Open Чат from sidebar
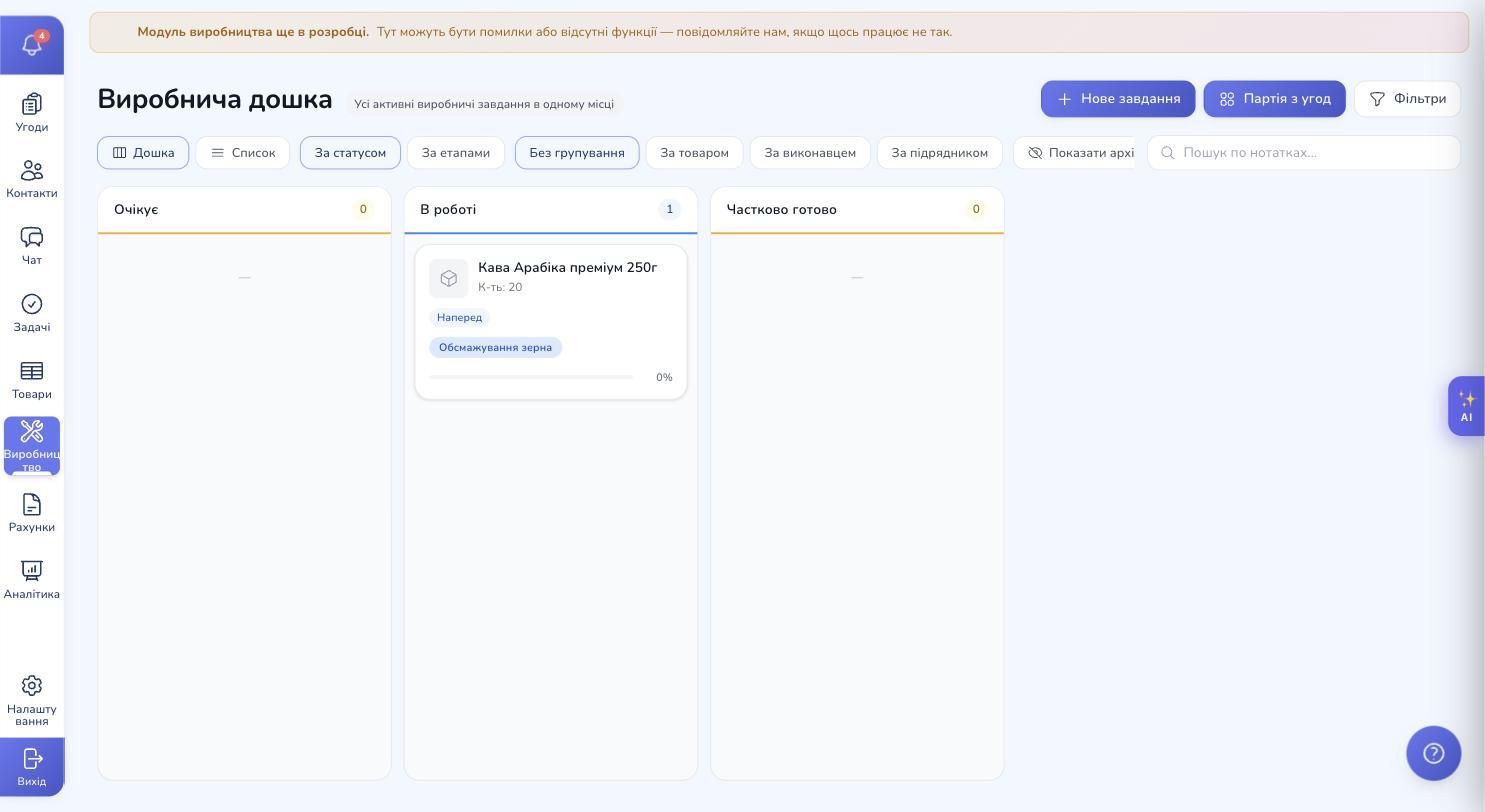Screen dimensions: 1485x812 [32, 246]
